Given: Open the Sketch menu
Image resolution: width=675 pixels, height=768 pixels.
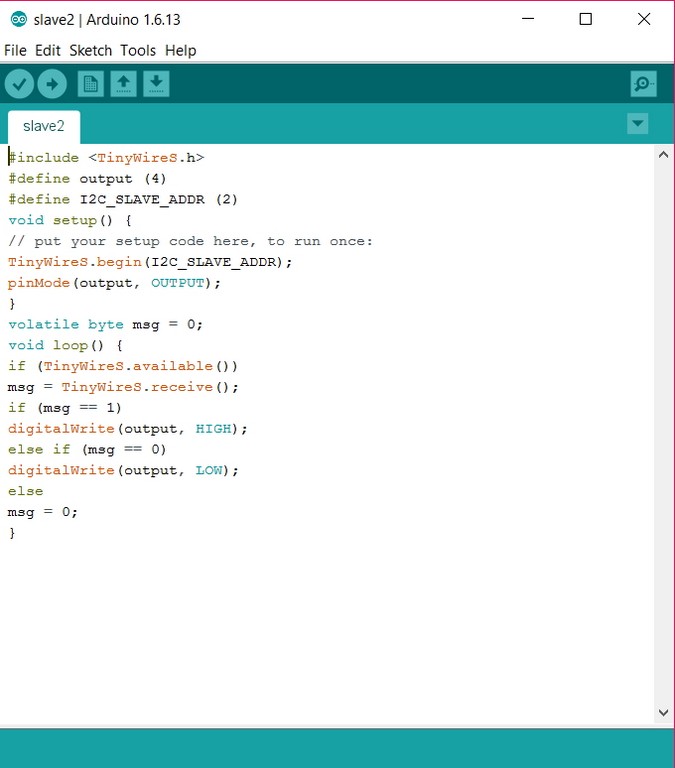Looking at the screenshot, I should tap(91, 50).
